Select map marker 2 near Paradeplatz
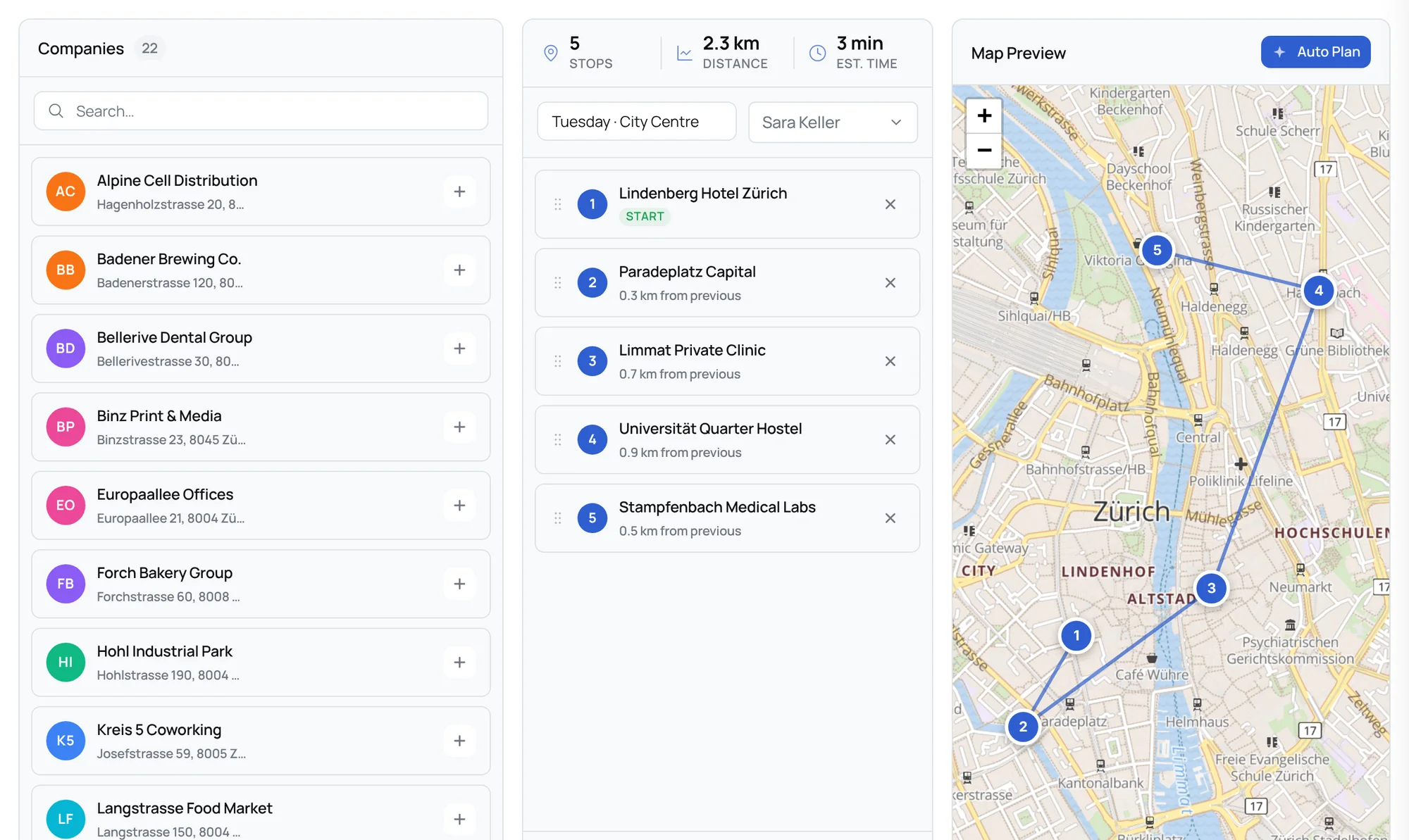 (x=1023, y=727)
